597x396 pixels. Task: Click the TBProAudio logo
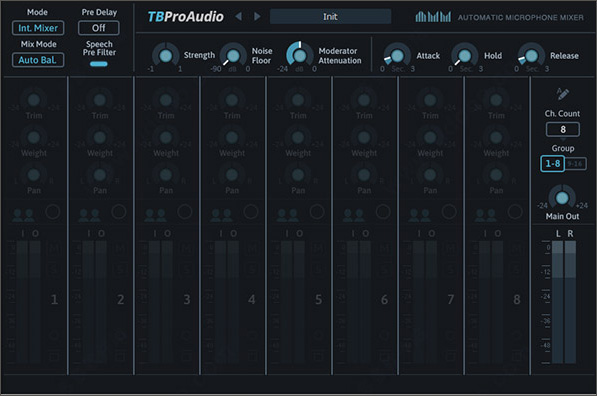(185, 17)
